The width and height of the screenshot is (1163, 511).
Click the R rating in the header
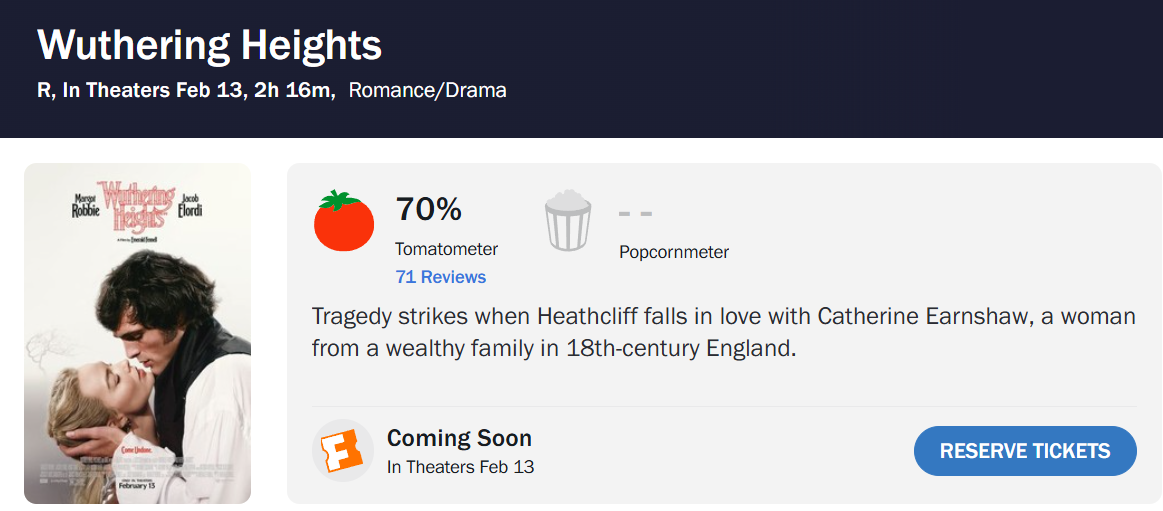click(44, 90)
